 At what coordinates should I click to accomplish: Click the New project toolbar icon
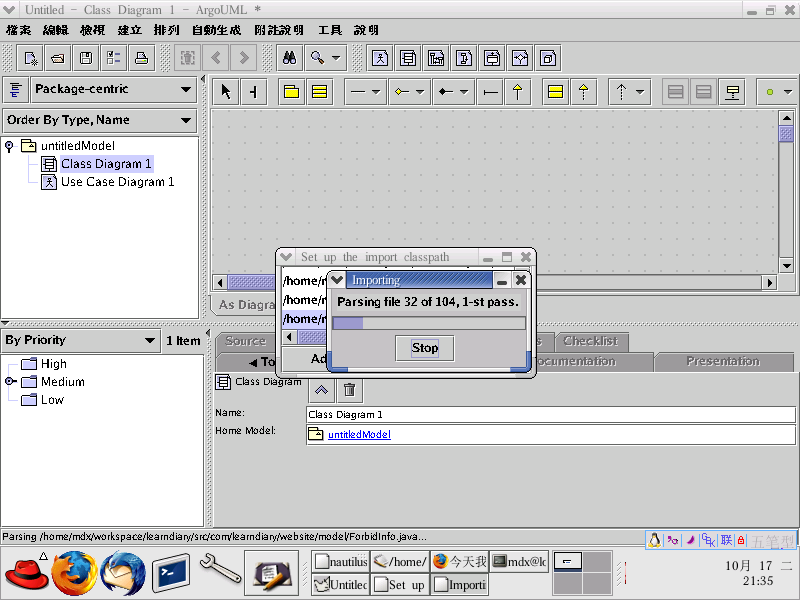pos(30,58)
